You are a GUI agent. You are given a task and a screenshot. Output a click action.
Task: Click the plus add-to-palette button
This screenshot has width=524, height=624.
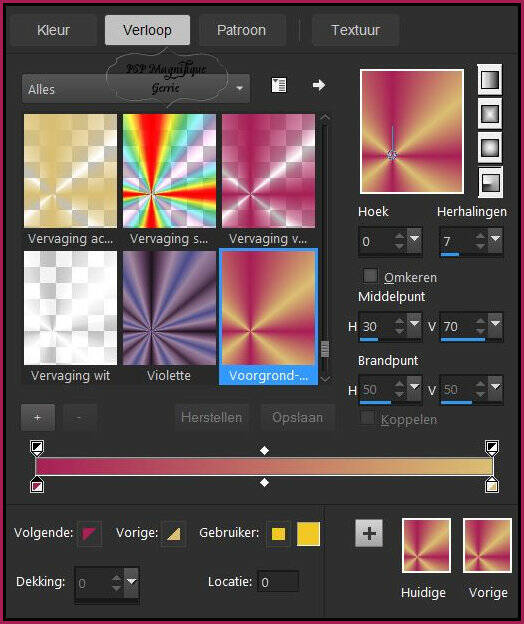pyautogui.click(x=369, y=533)
